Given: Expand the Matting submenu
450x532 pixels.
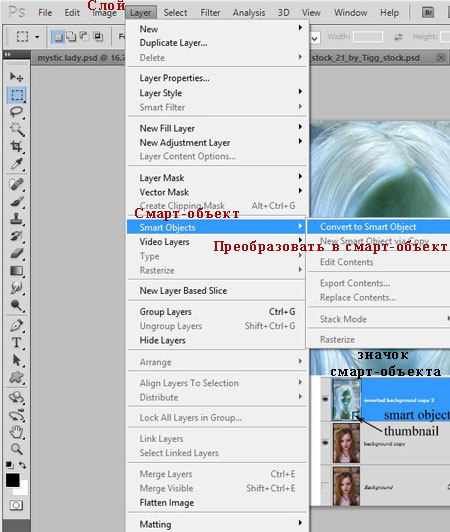Looking at the screenshot, I should point(217,524).
